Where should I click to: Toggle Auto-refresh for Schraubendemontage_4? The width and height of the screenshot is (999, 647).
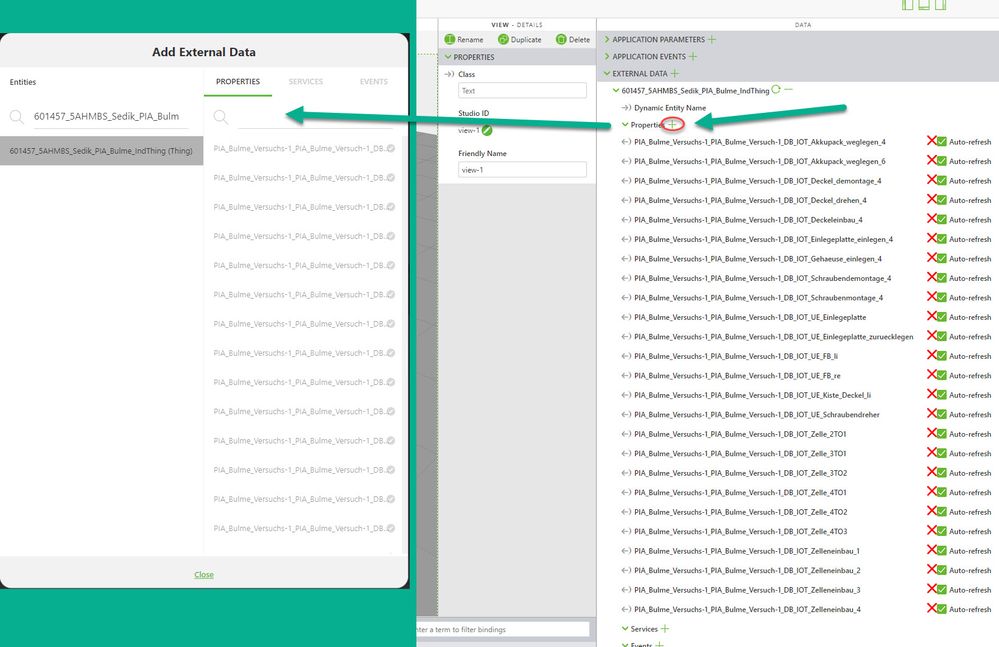click(x=942, y=278)
